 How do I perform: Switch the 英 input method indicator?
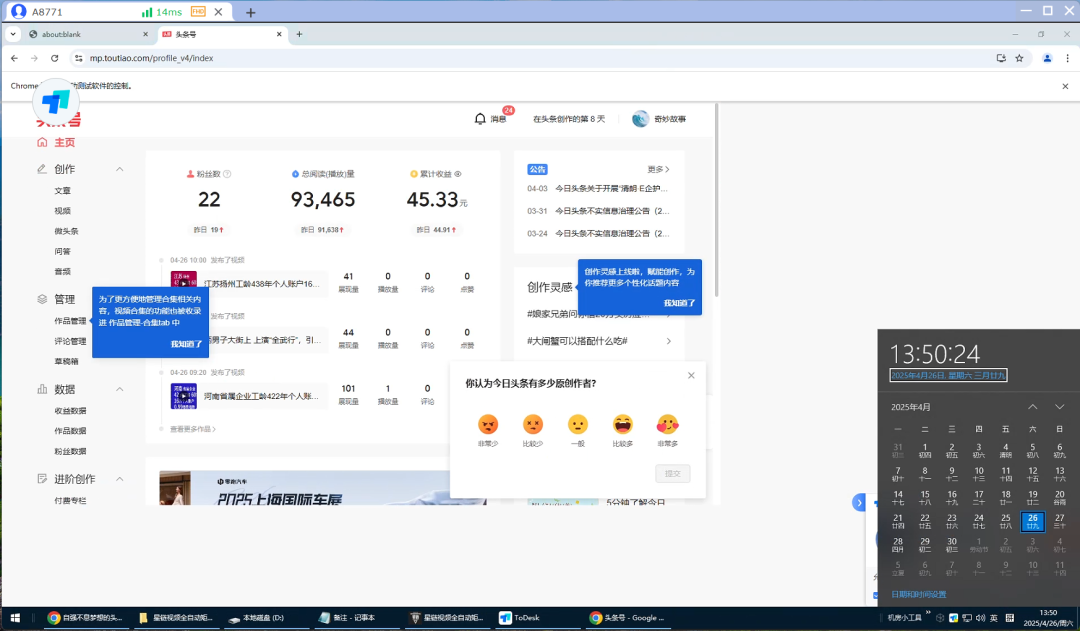(994, 618)
